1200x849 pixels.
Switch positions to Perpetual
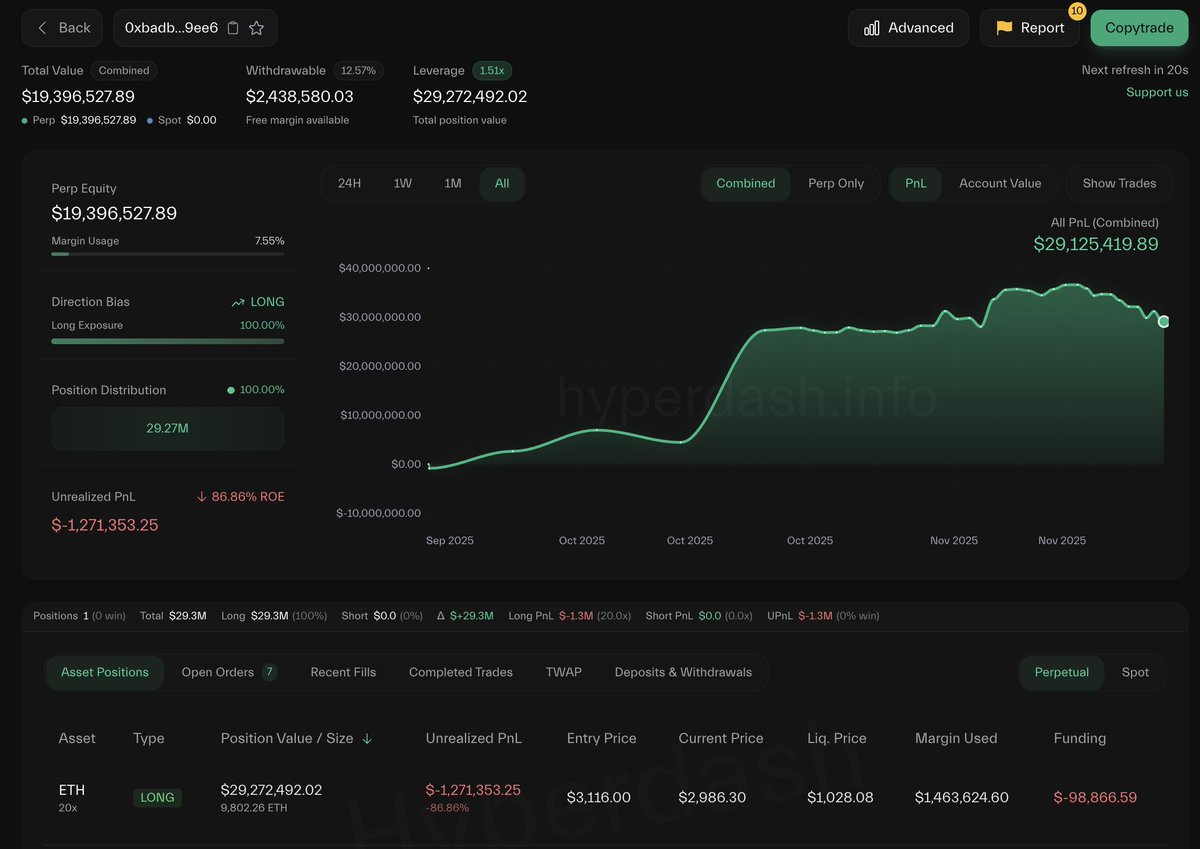coord(1062,672)
